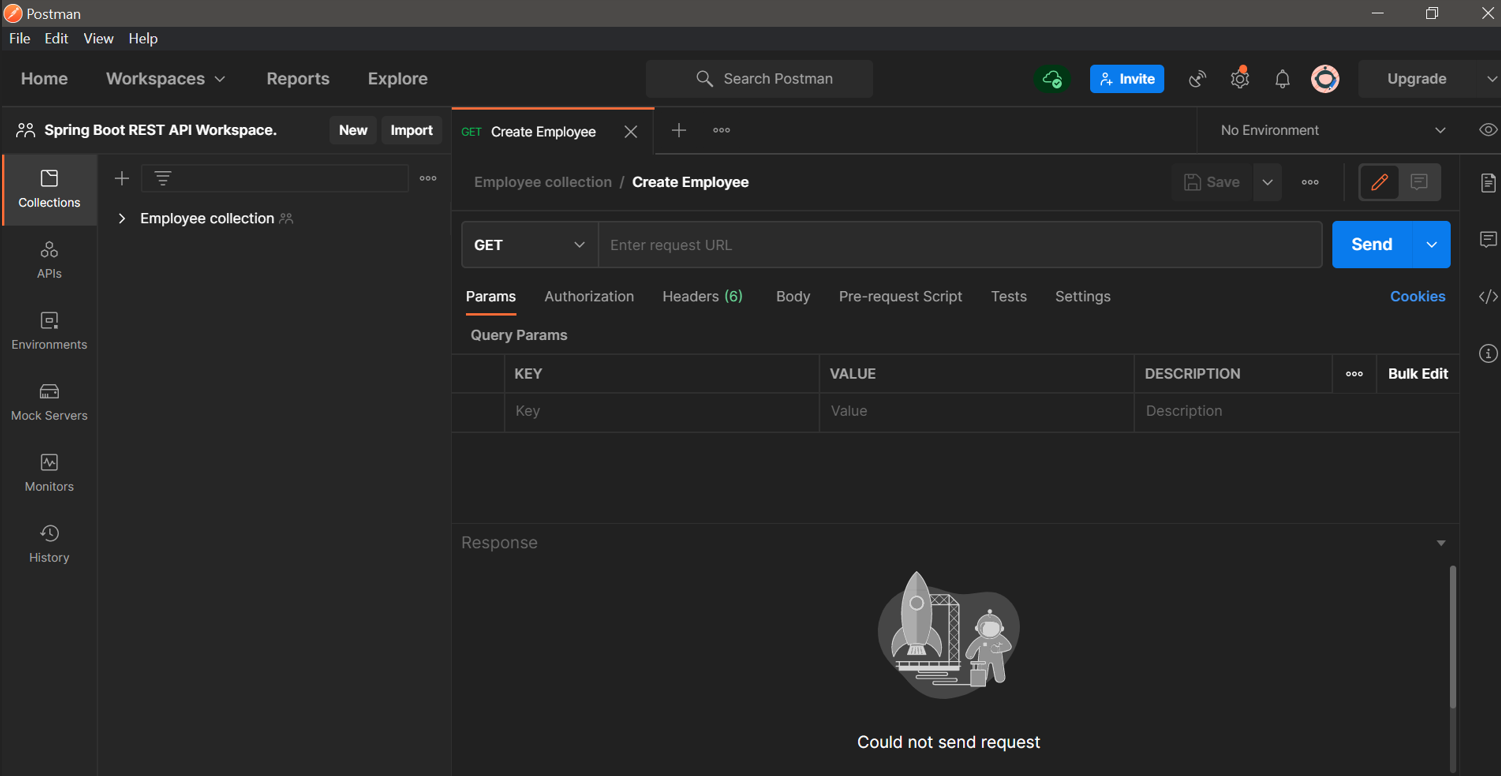Go to Home in top navigation

click(44, 79)
